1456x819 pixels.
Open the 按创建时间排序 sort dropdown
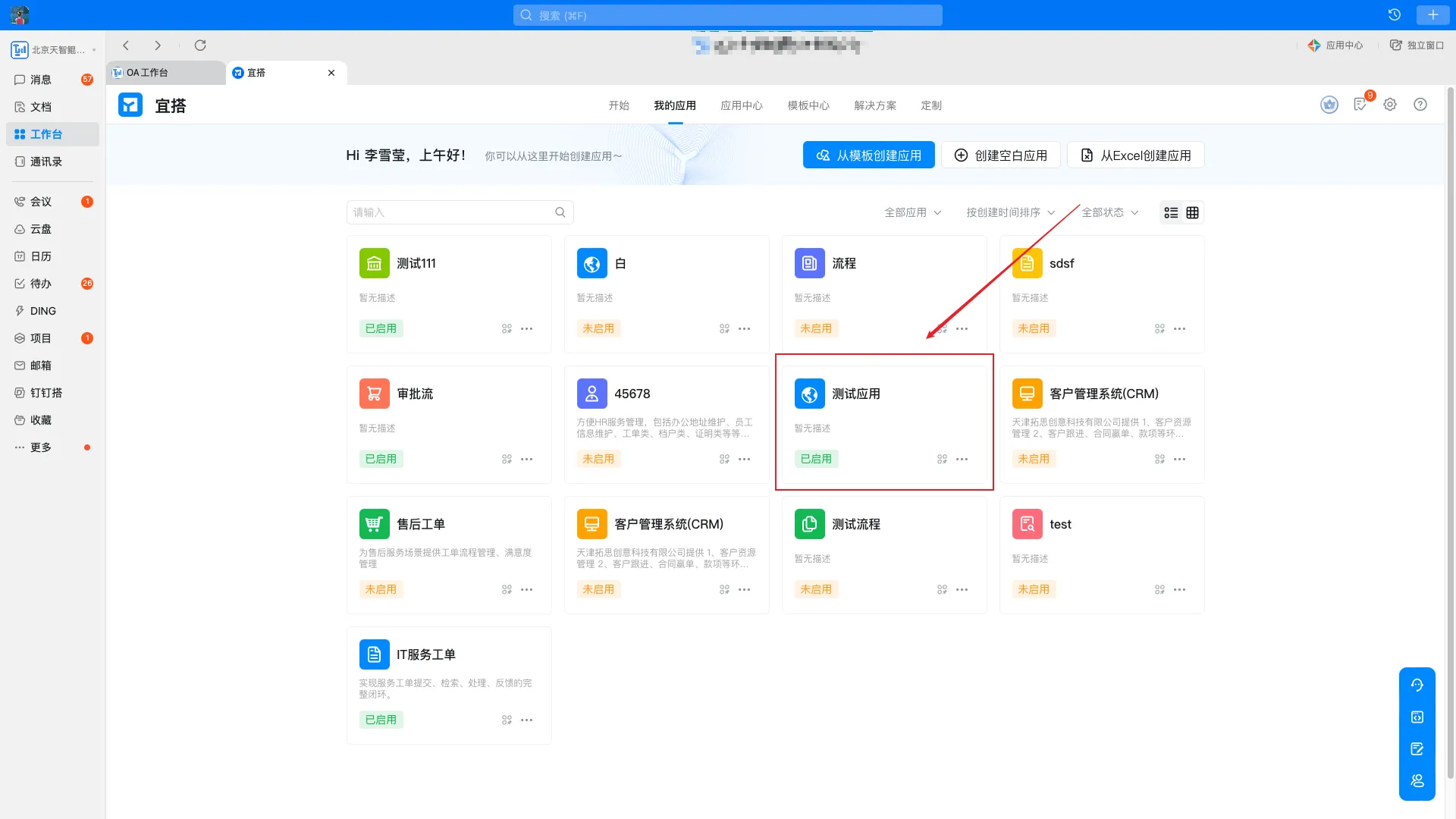[x=1010, y=212]
